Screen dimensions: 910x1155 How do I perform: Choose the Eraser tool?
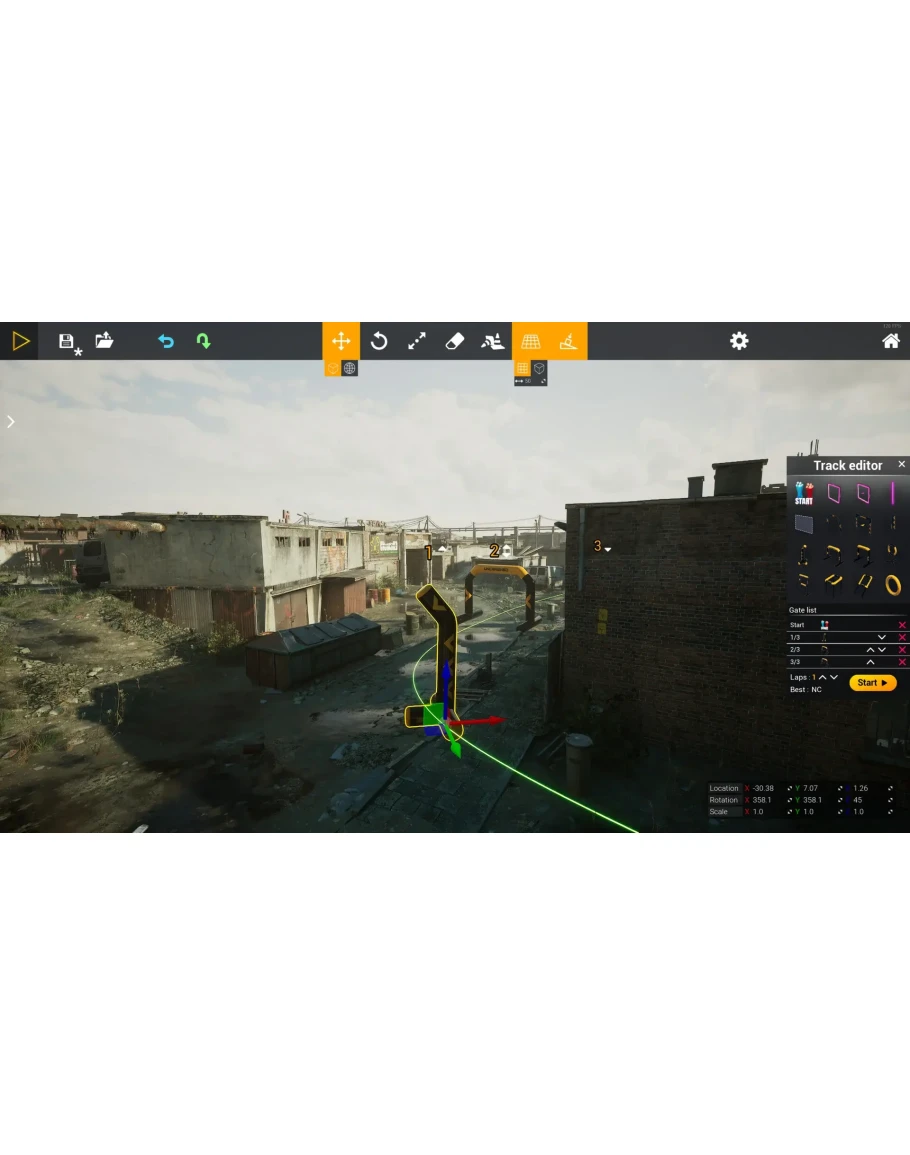[x=454, y=341]
